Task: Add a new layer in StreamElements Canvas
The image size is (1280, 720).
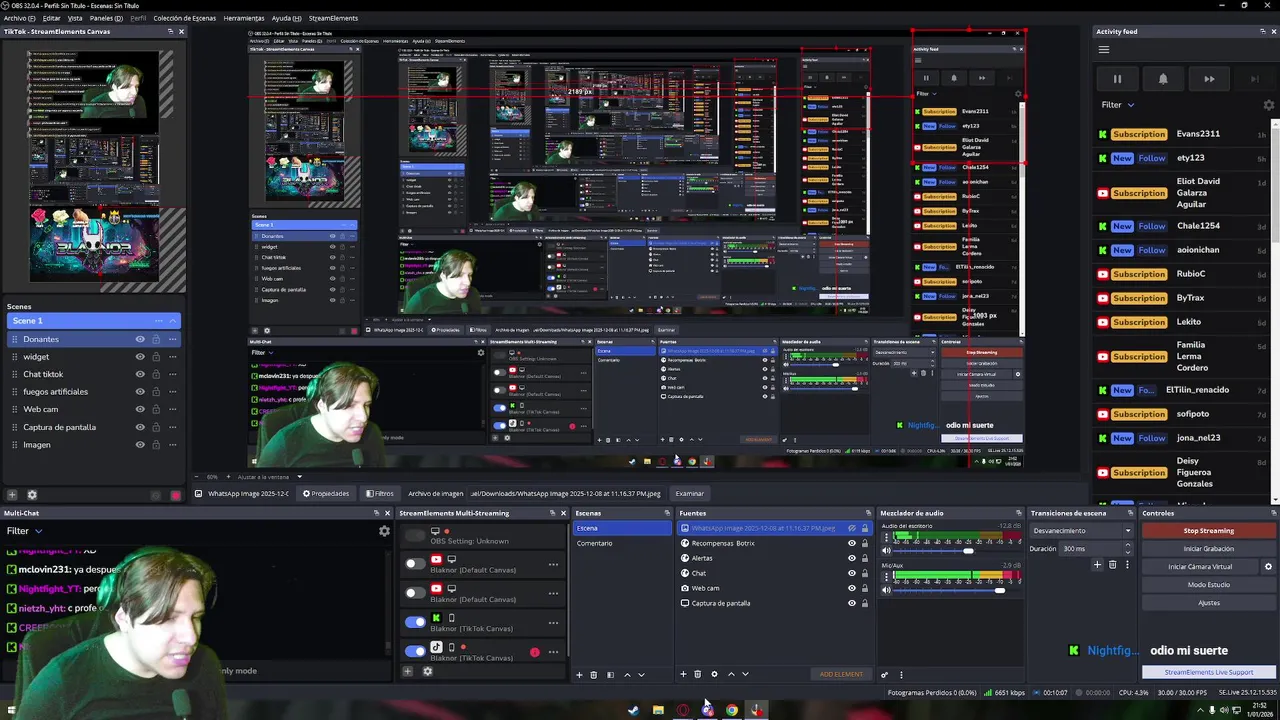Action: click(12, 494)
